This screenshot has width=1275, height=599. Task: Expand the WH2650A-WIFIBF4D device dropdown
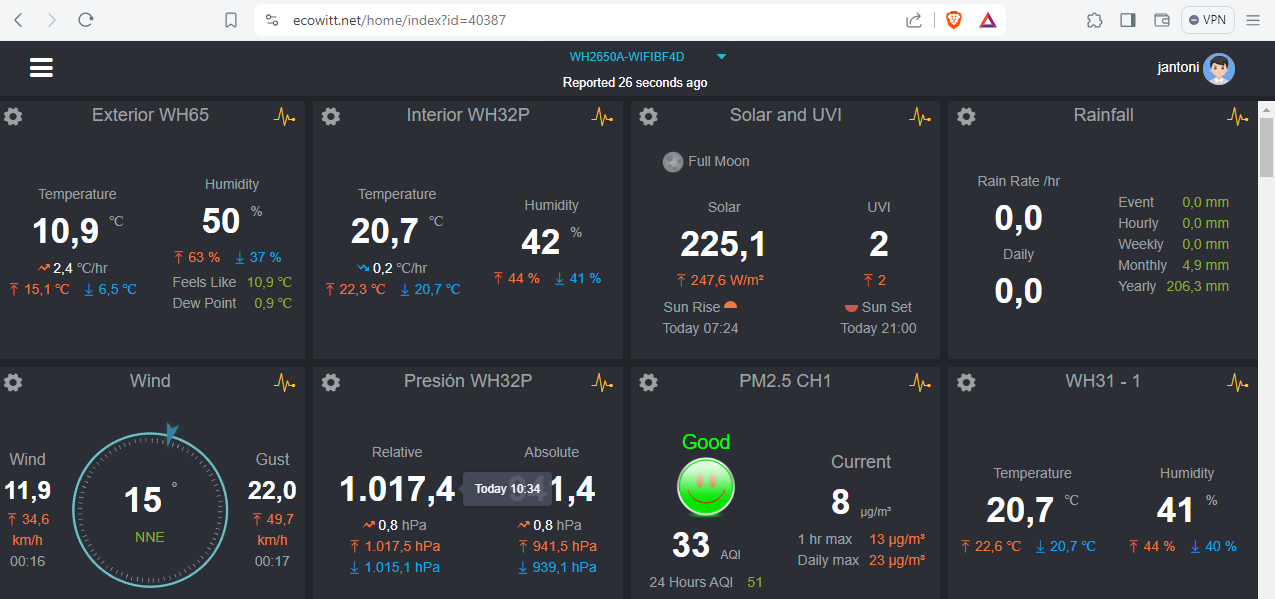[x=627, y=57]
